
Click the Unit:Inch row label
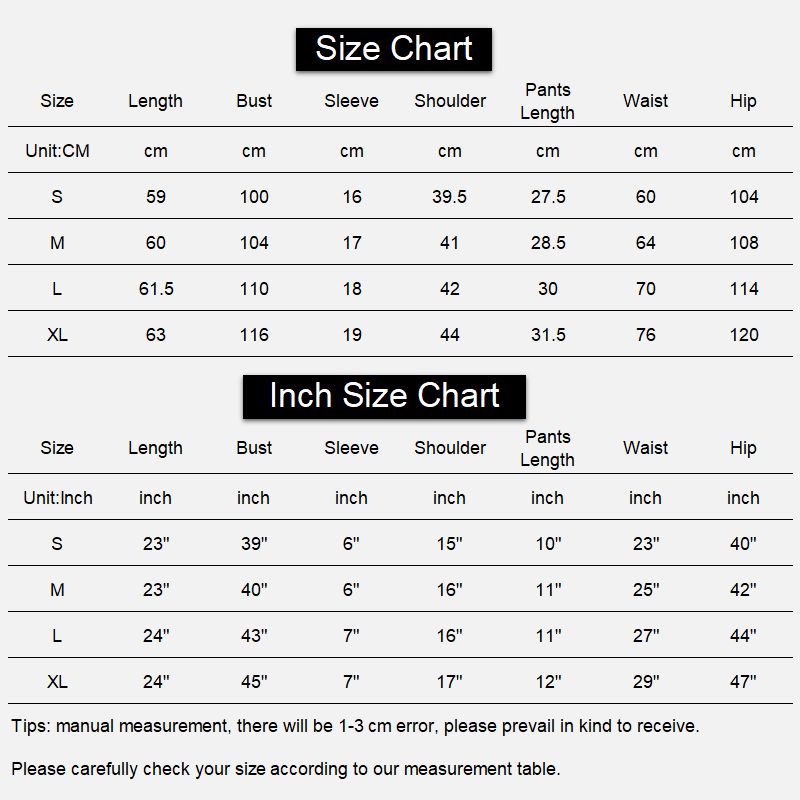(x=58, y=497)
